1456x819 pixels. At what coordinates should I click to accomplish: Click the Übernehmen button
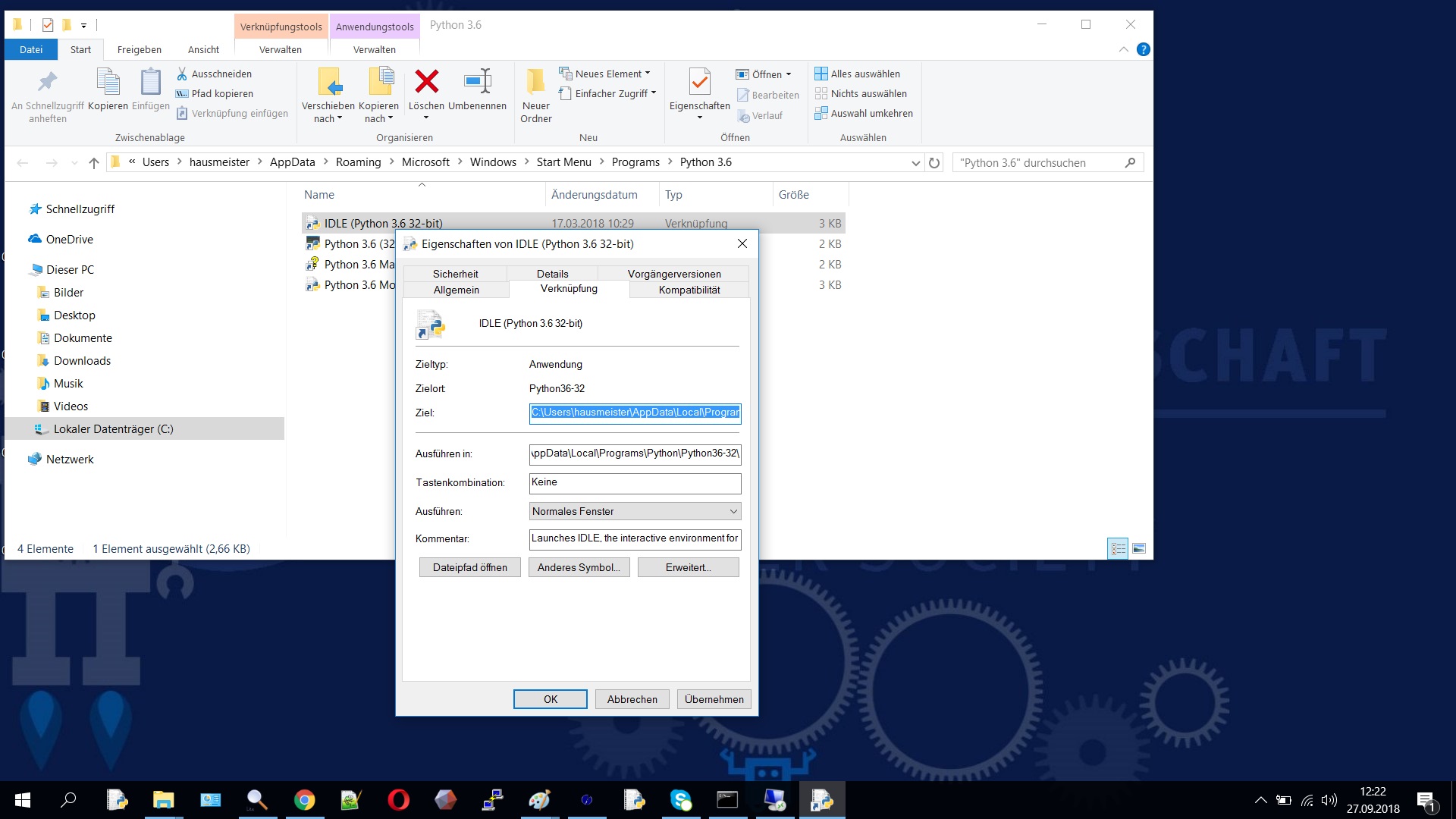pos(714,699)
